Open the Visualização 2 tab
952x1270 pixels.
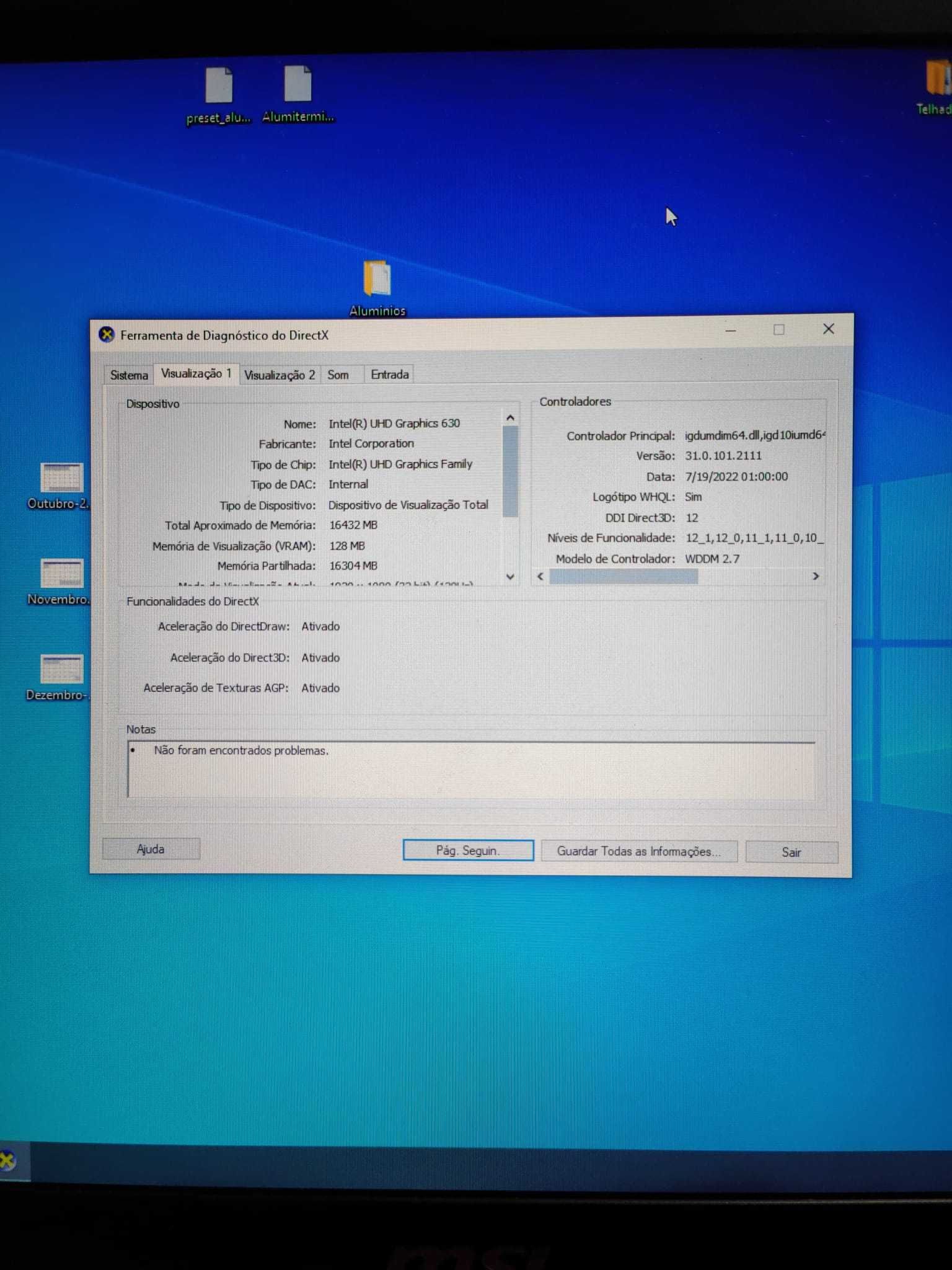coord(280,375)
